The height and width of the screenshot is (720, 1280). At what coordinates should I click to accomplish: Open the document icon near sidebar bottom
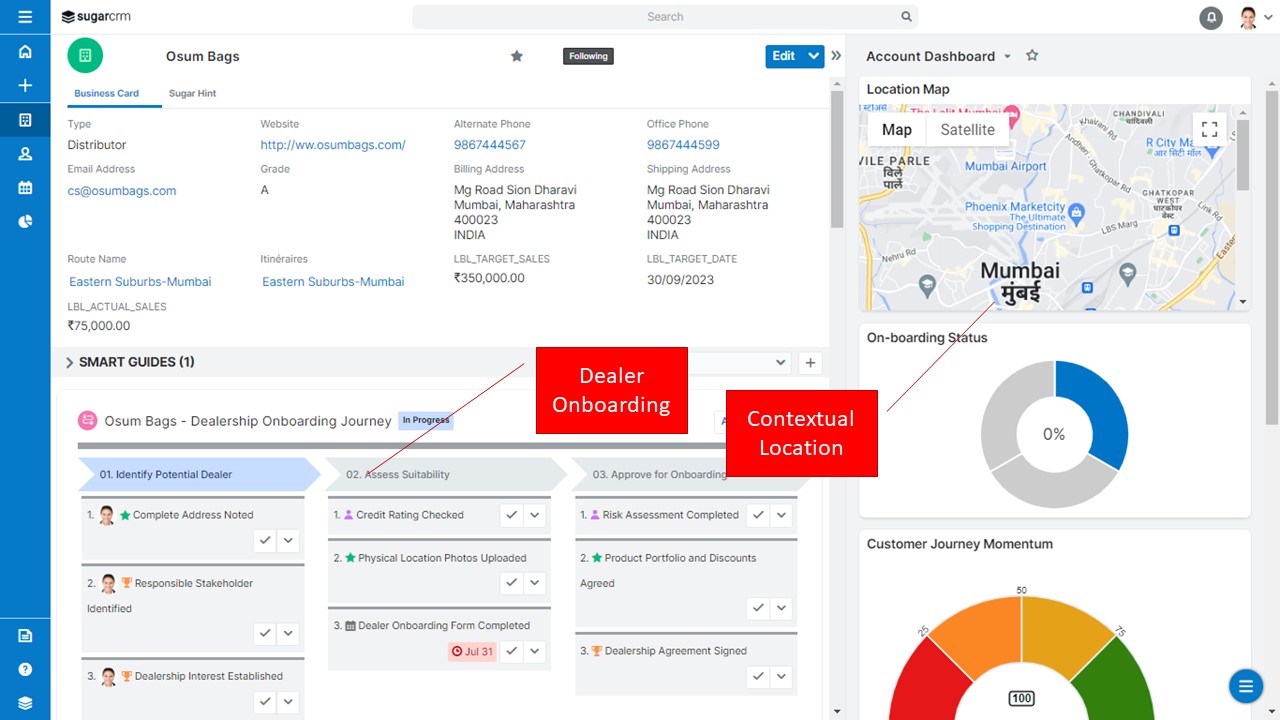pos(25,636)
